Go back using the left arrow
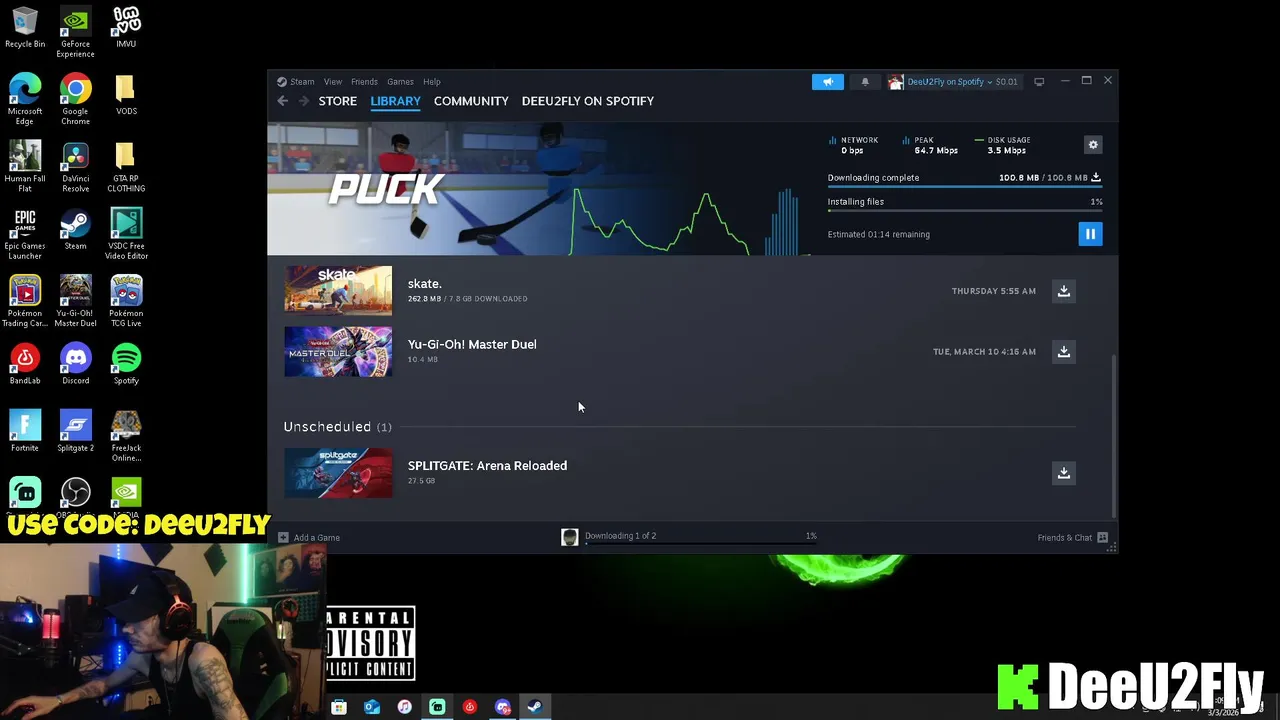Screen dimensions: 1280x720 coord(283,101)
